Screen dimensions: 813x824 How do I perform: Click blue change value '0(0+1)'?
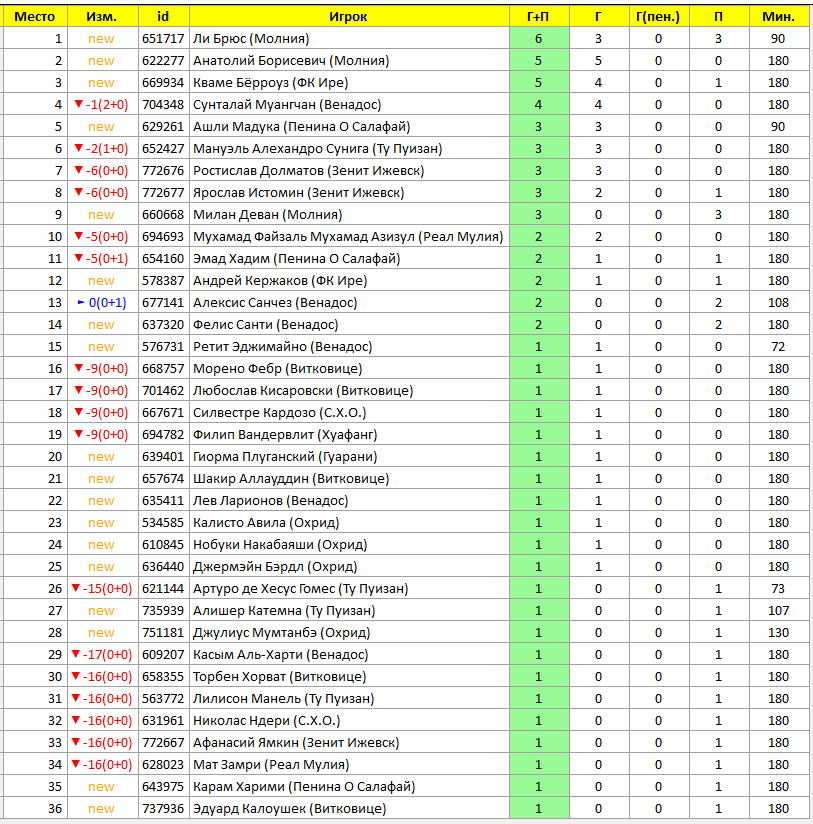point(102,303)
